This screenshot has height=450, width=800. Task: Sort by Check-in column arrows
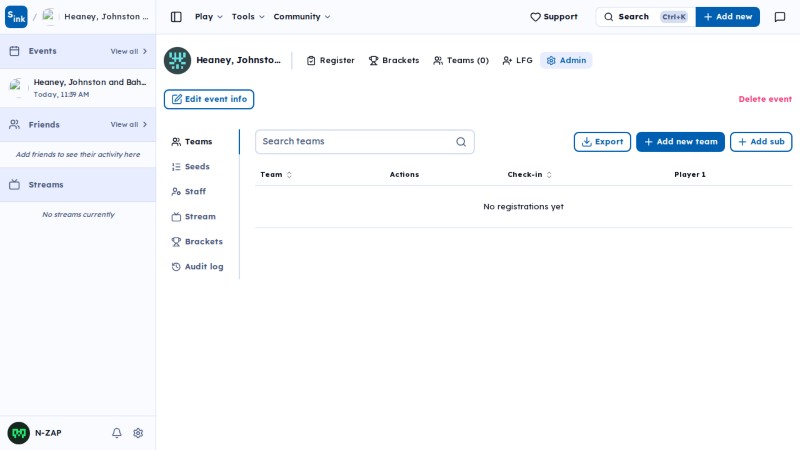549,174
